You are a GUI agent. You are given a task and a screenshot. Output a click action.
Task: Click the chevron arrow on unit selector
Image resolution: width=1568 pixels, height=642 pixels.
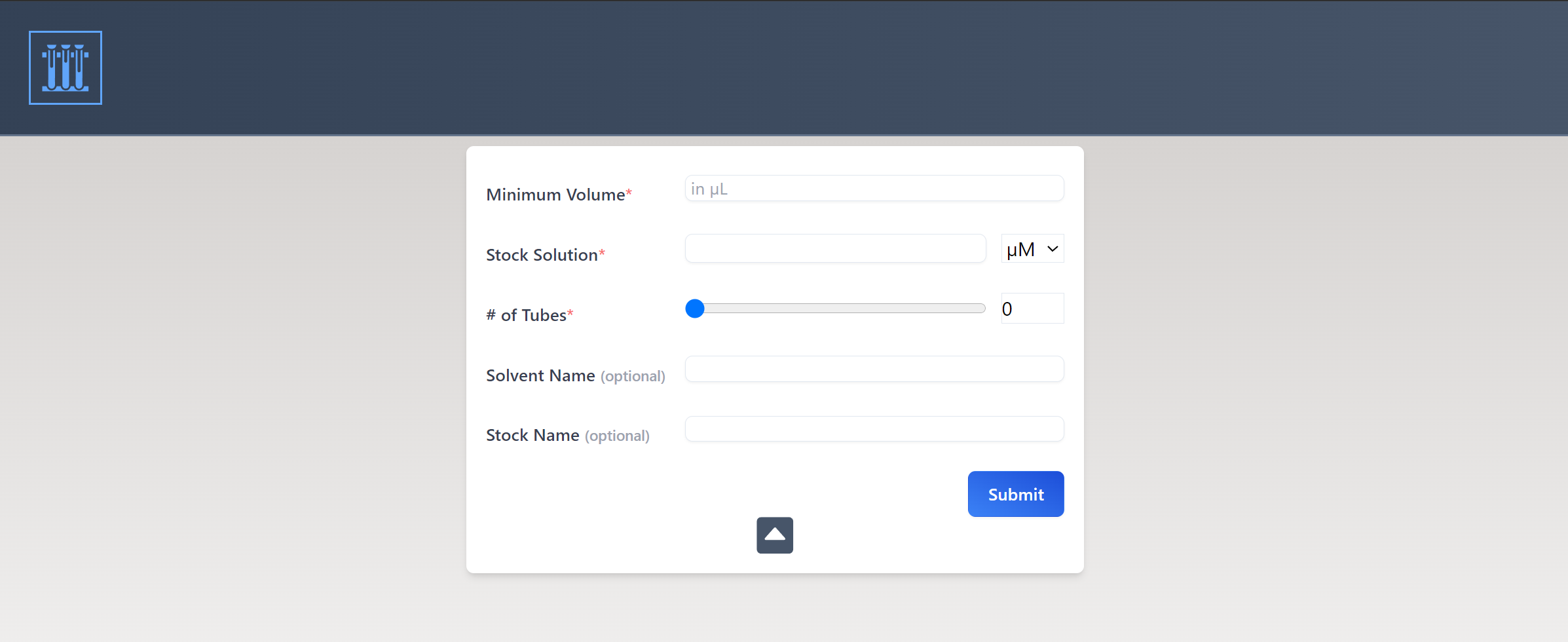pyautogui.click(x=1053, y=249)
